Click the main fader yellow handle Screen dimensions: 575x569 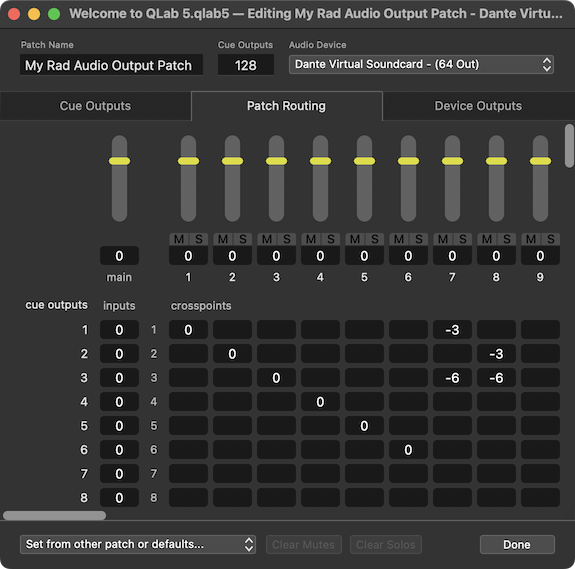click(x=120, y=161)
